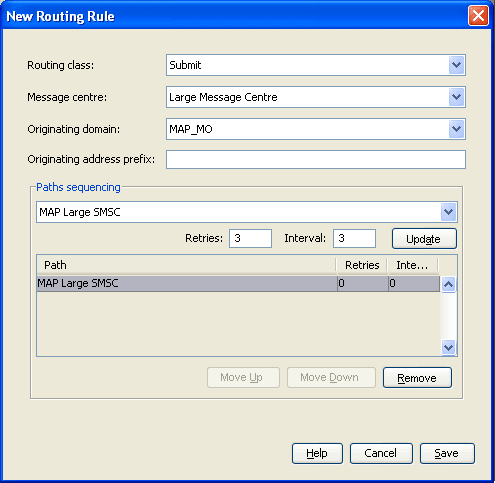The image size is (495, 483).
Task: Save the new routing rule
Action: point(447,453)
